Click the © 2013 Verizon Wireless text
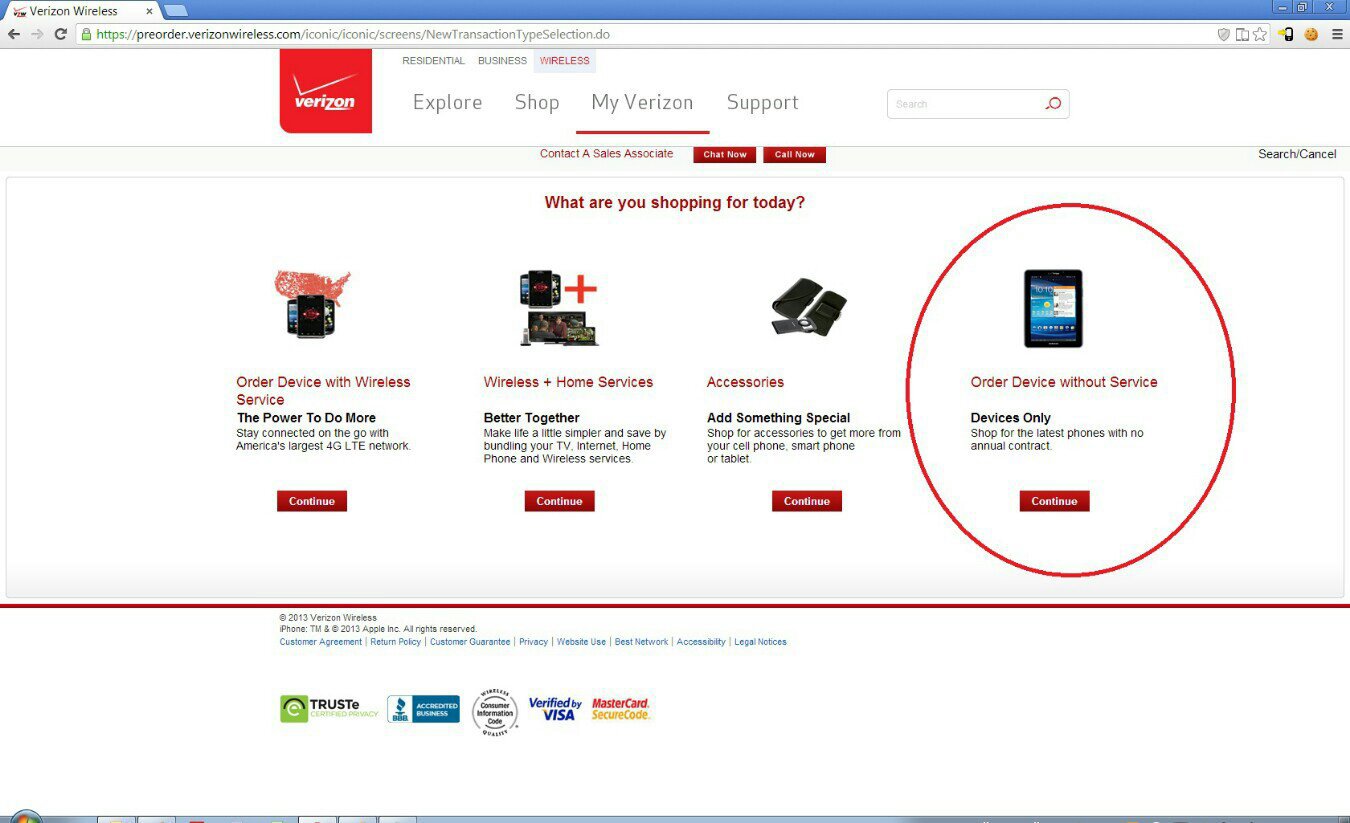Viewport: 1350px width, 823px height. tap(328, 618)
